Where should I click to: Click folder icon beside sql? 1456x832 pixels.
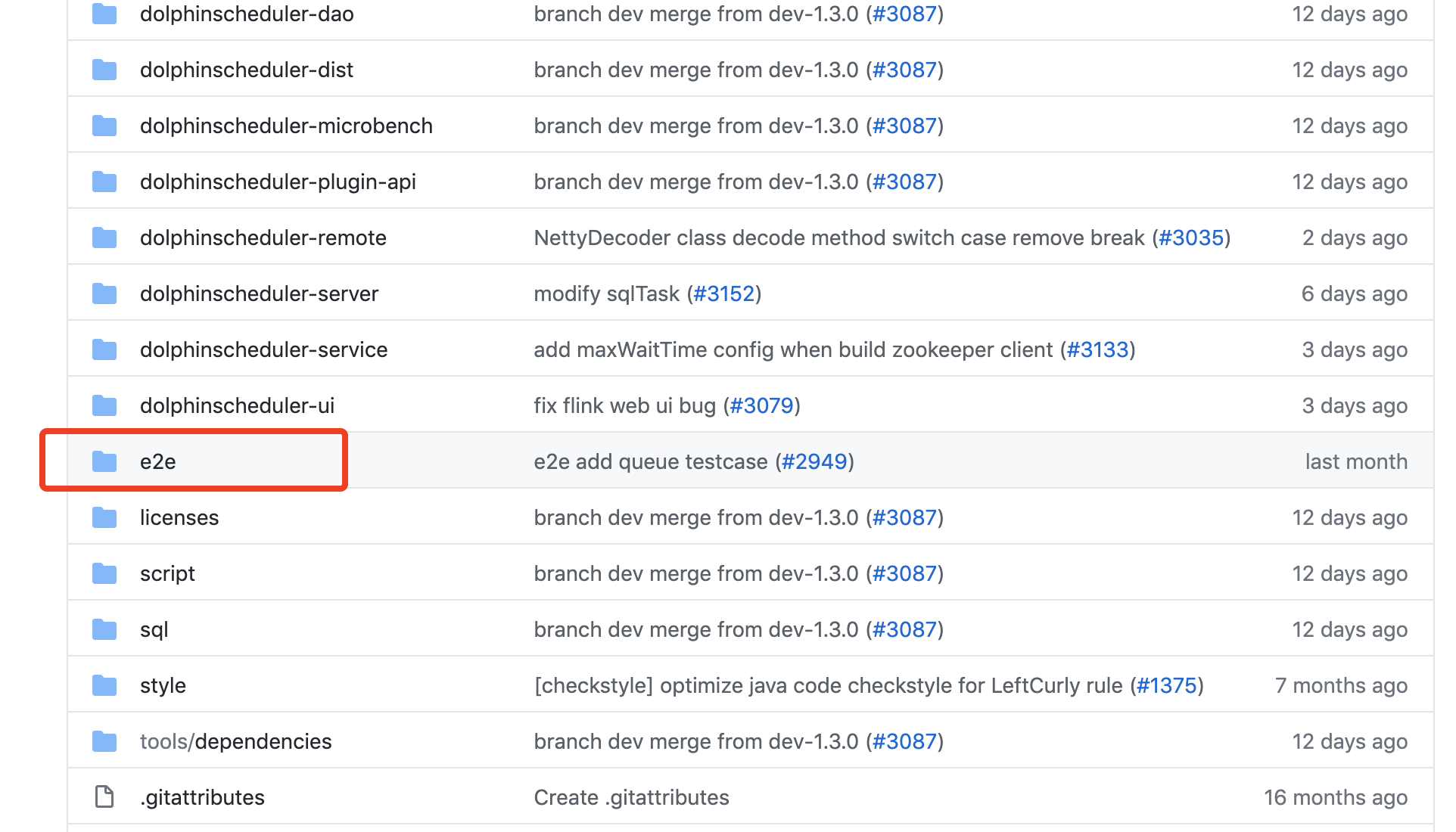coord(104,629)
